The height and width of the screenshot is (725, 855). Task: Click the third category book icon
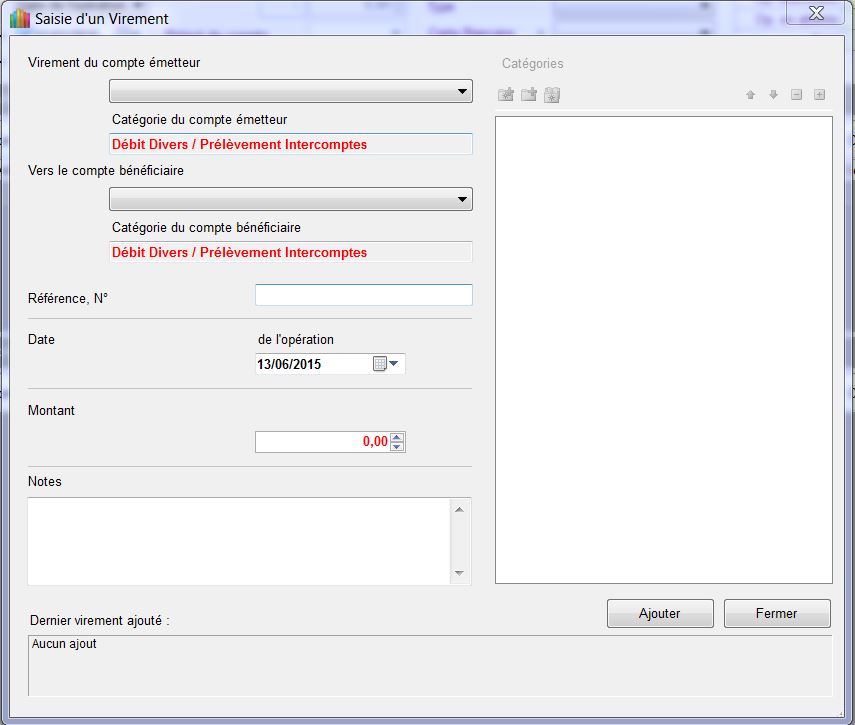coord(552,95)
